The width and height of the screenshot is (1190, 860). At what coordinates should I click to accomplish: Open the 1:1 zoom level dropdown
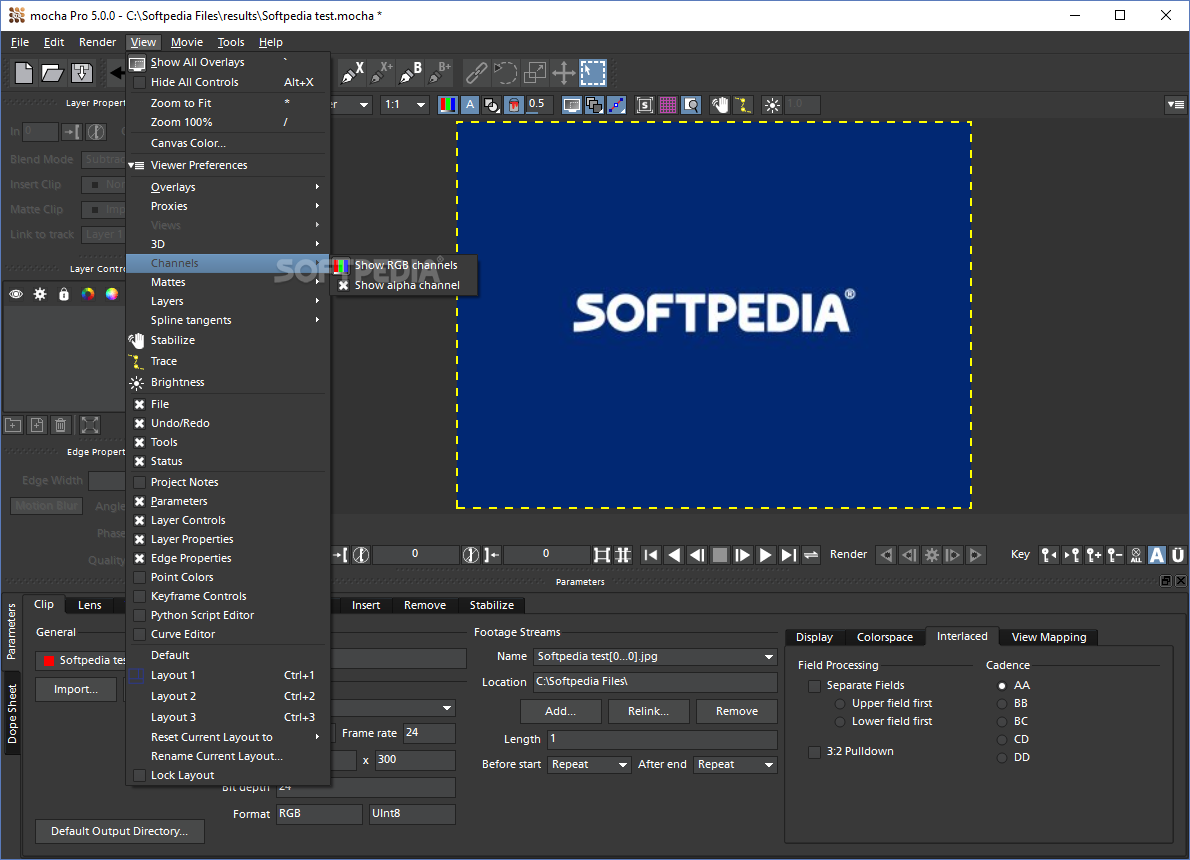coord(405,105)
